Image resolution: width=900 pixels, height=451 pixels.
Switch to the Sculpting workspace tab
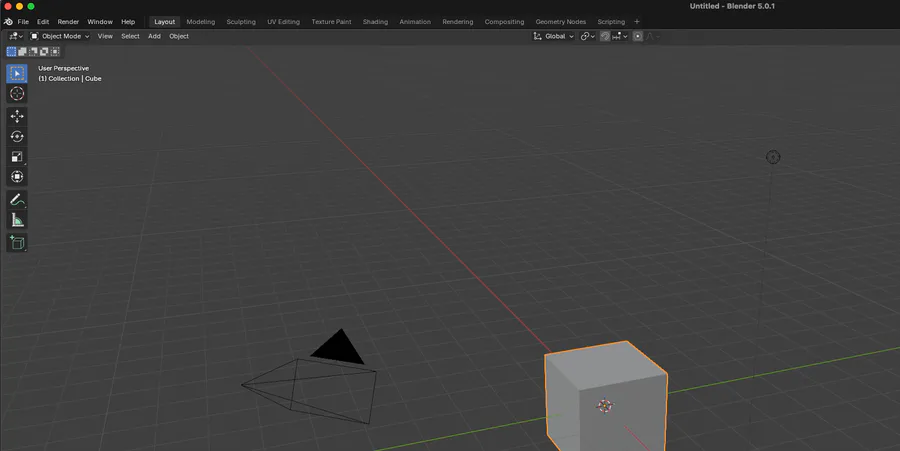(x=241, y=22)
